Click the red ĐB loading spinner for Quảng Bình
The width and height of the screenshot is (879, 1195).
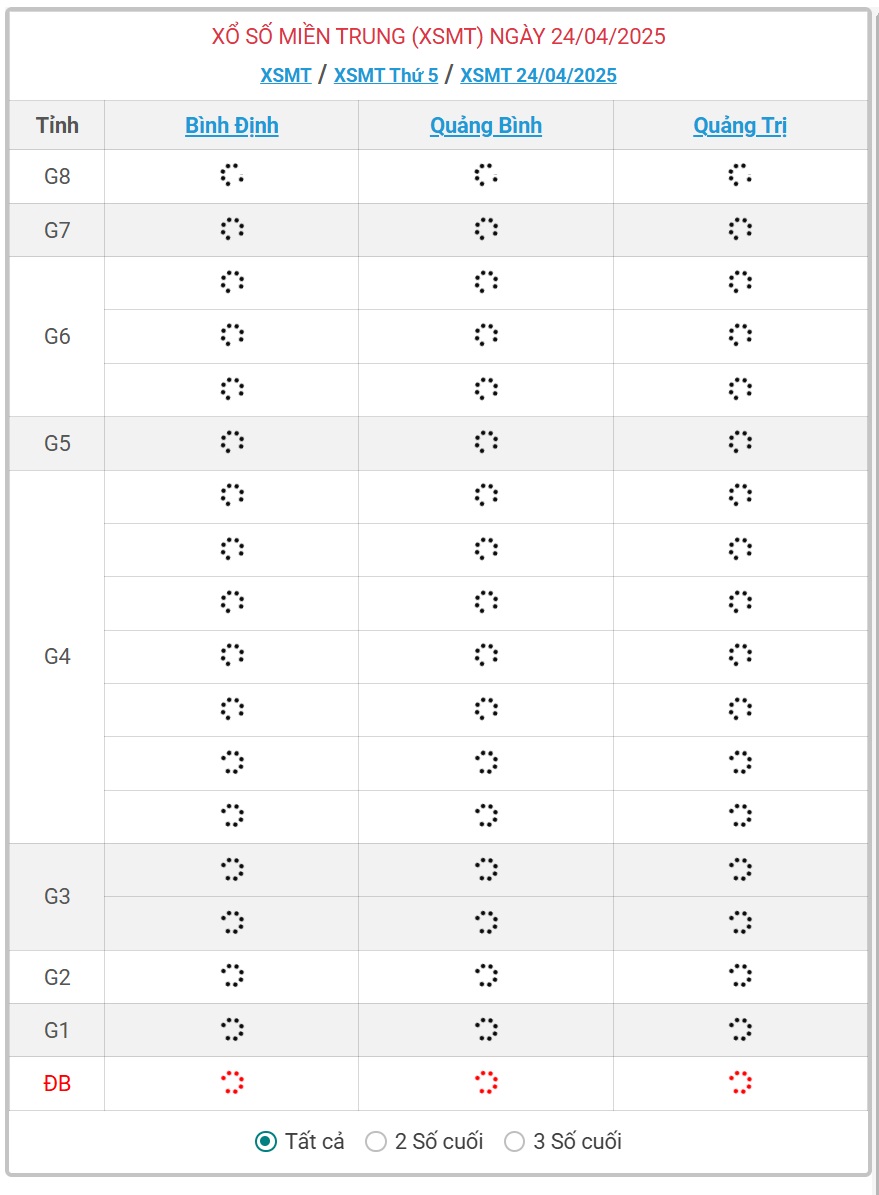click(486, 1082)
